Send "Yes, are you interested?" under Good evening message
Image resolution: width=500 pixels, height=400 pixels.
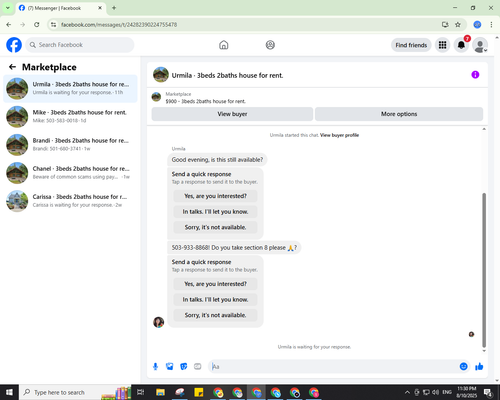(215, 196)
